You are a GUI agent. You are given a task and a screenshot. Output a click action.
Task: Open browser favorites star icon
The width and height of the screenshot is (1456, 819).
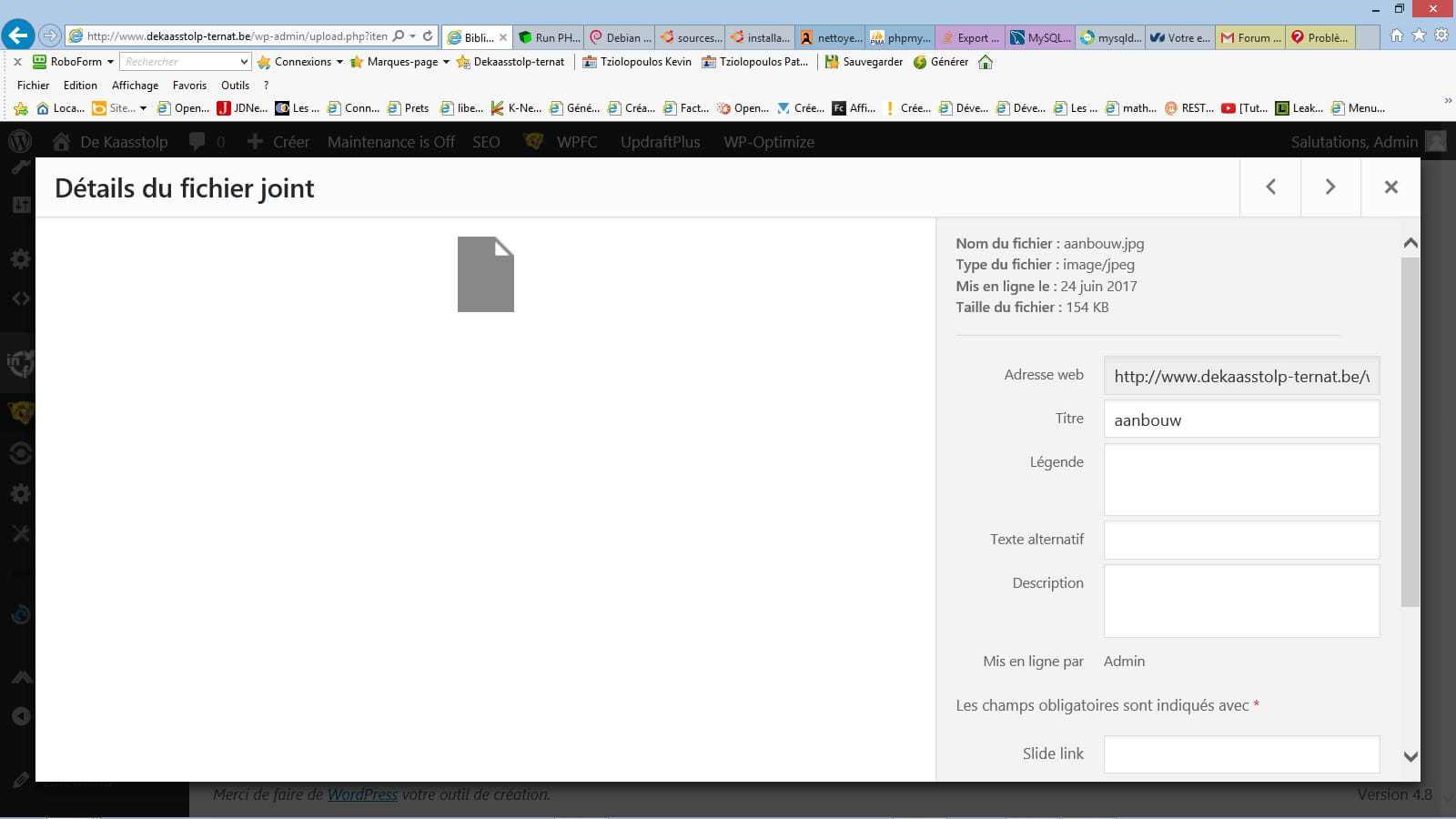coord(1419,35)
